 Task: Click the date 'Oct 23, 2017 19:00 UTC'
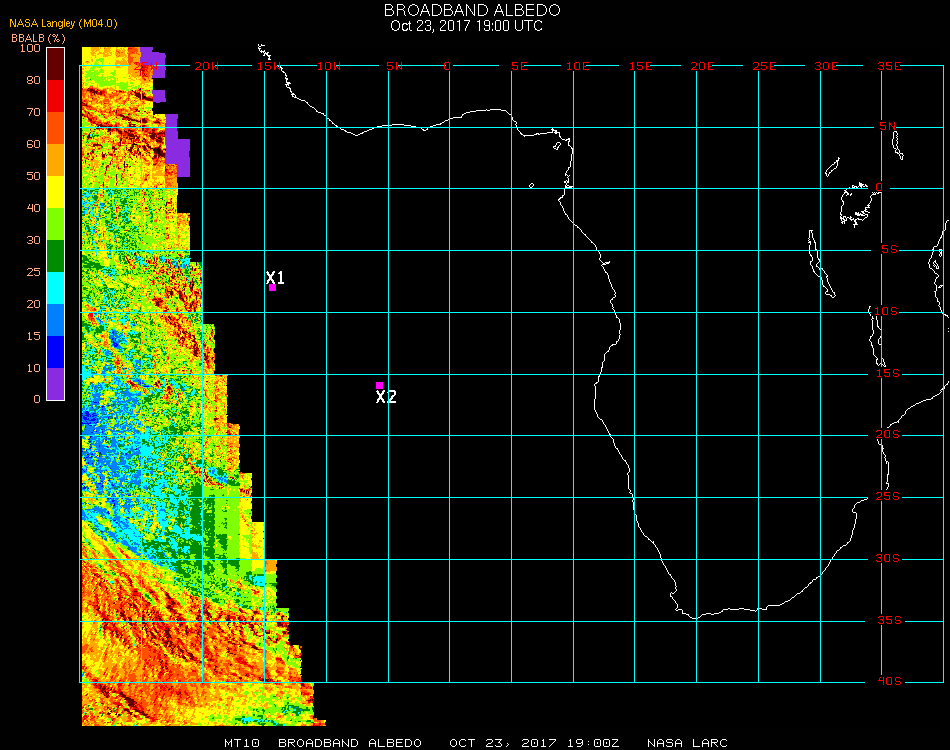(x=467, y=26)
